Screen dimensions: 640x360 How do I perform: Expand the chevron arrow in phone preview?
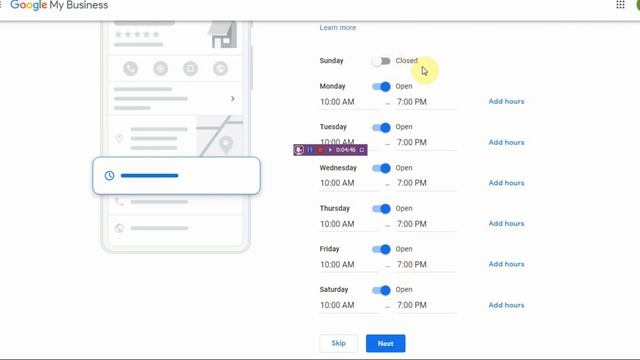click(233, 99)
